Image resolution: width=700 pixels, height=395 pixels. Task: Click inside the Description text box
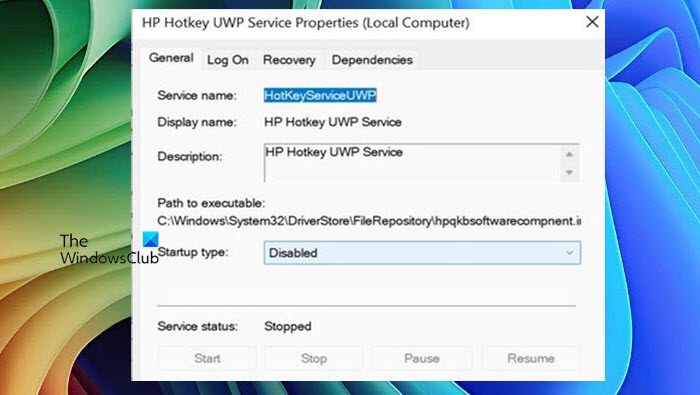412,163
